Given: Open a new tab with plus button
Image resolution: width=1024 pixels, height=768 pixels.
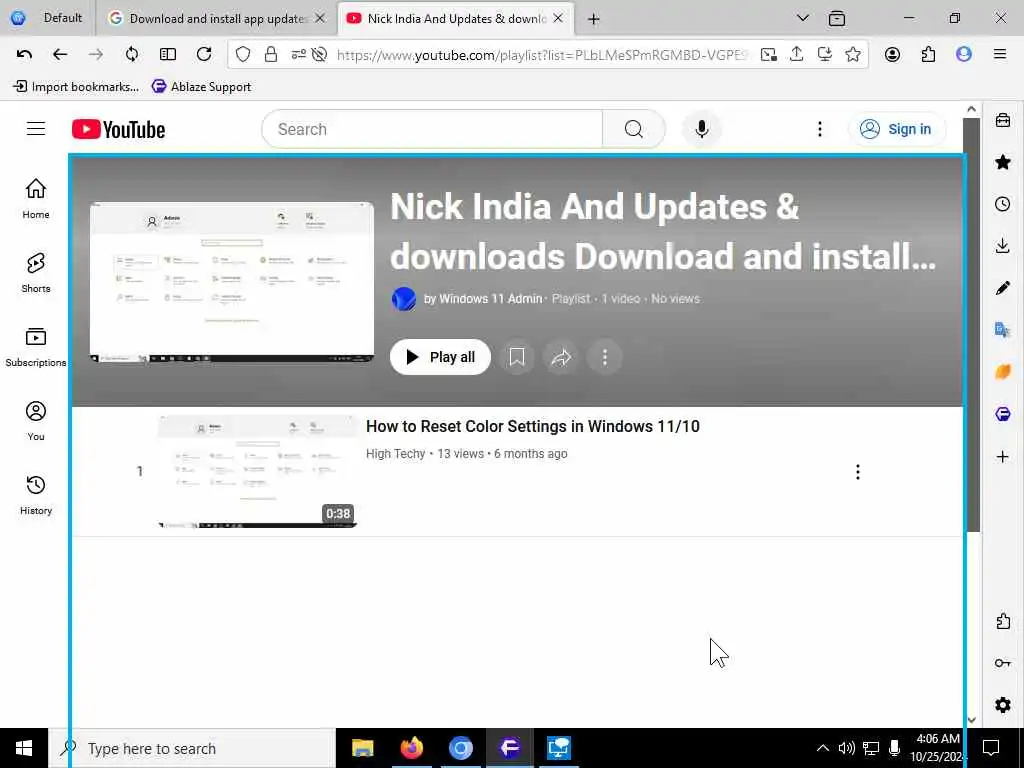Looking at the screenshot, I should click(594, 19).
